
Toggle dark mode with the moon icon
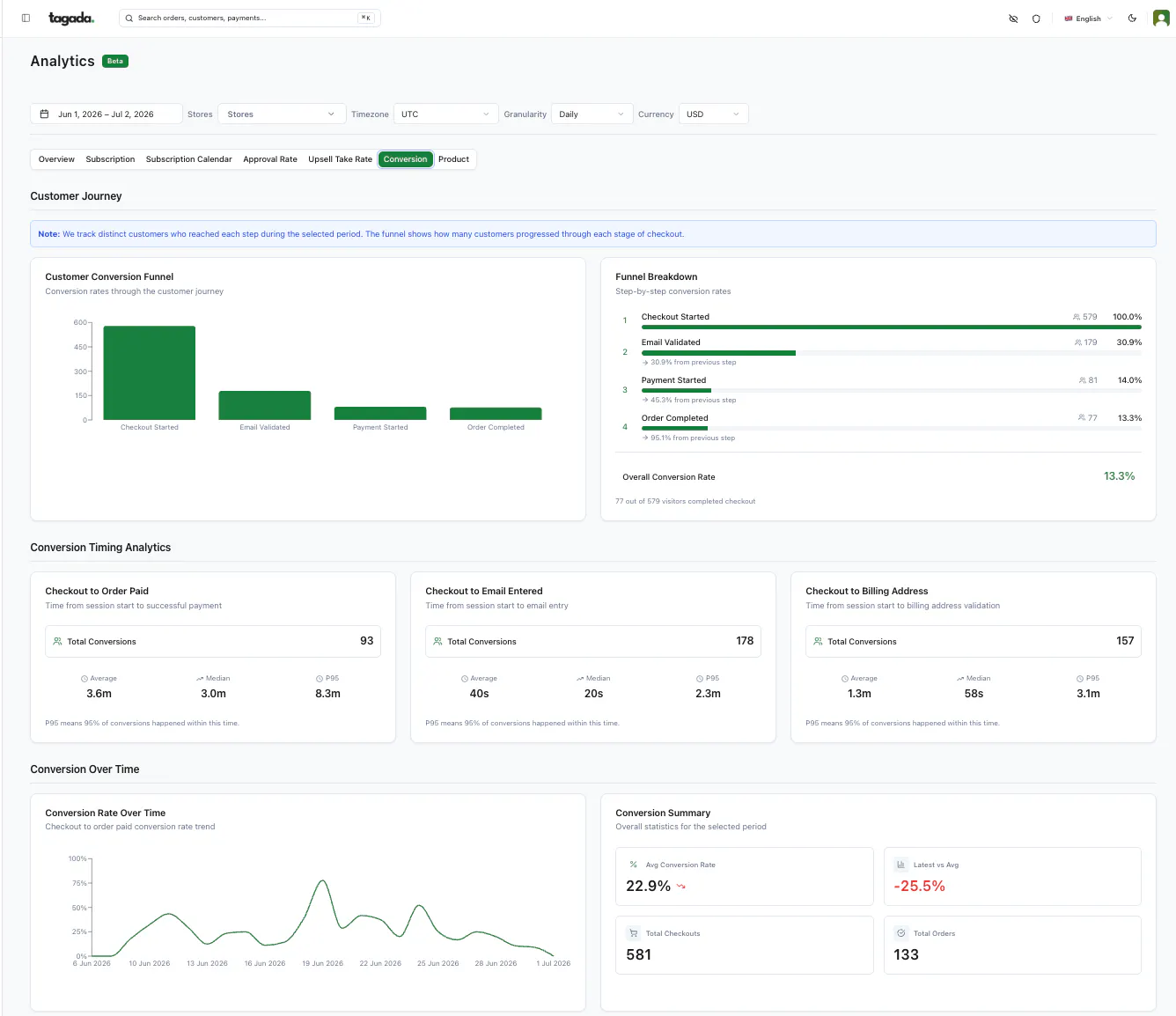click(1132, 18)
